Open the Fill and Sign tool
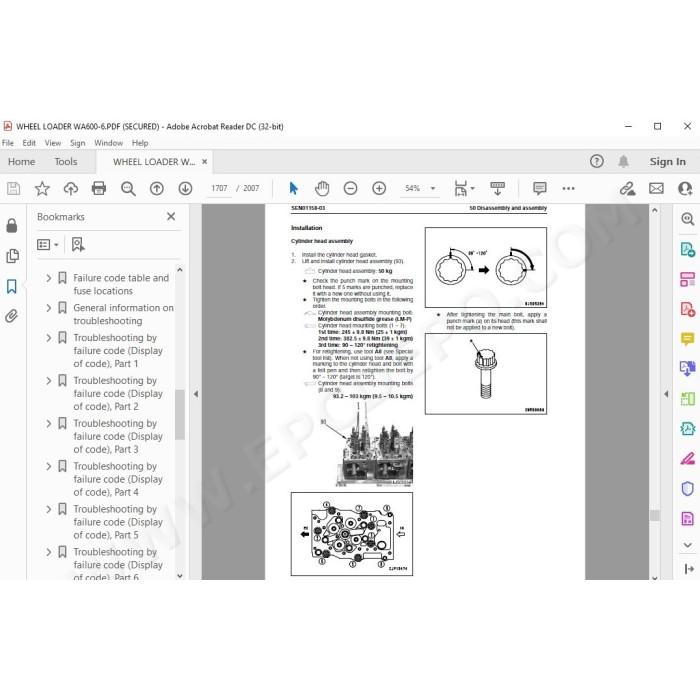The height and width of the screenshot is (700, 700). (x=688, y=458)
